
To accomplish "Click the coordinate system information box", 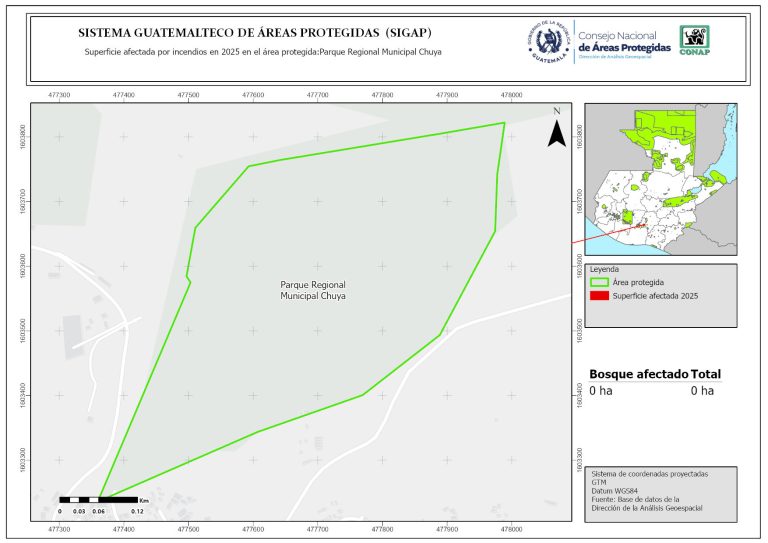I will [x=661, y=492].
